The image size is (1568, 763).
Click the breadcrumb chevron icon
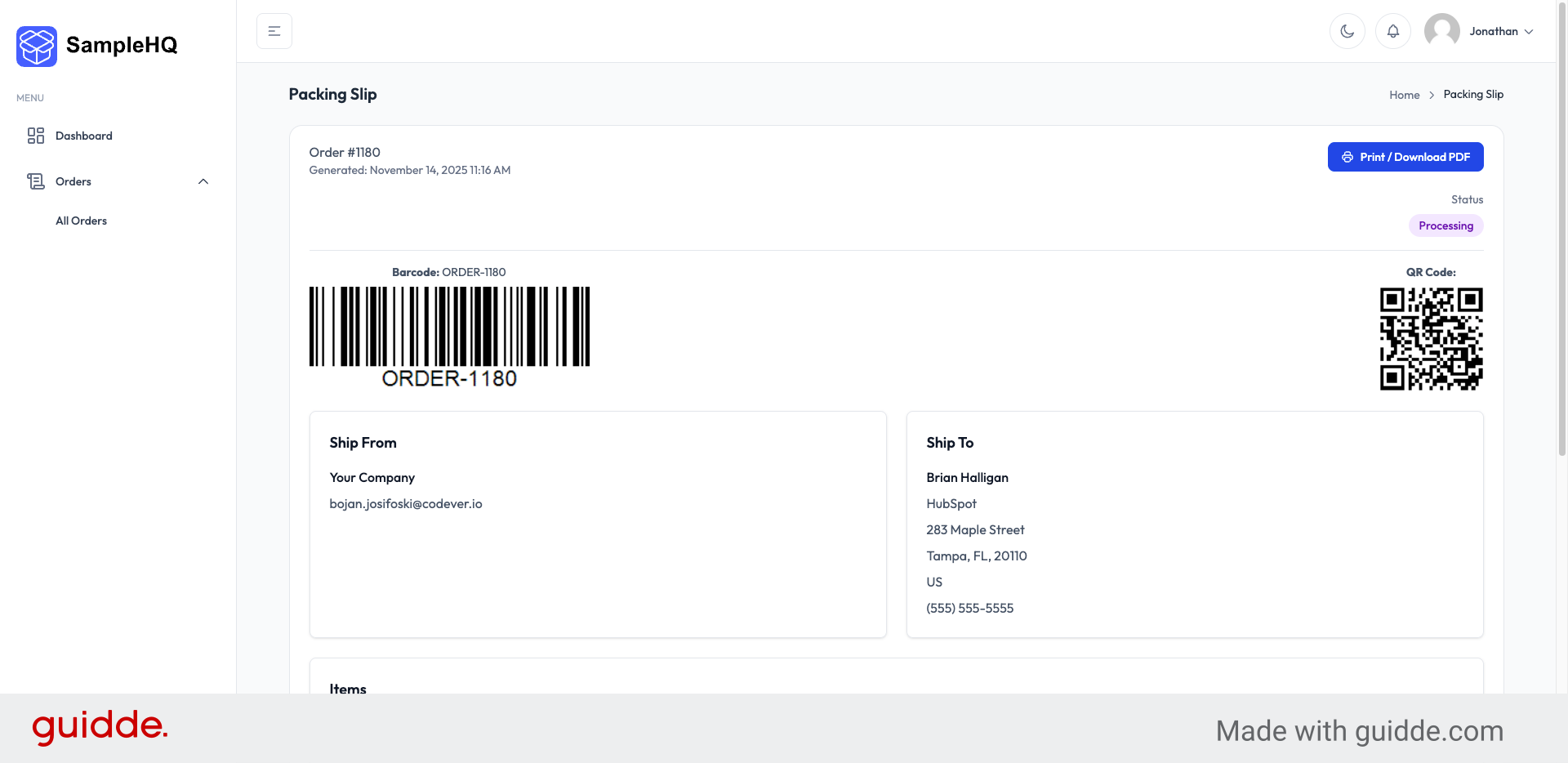coord(1432,95)
